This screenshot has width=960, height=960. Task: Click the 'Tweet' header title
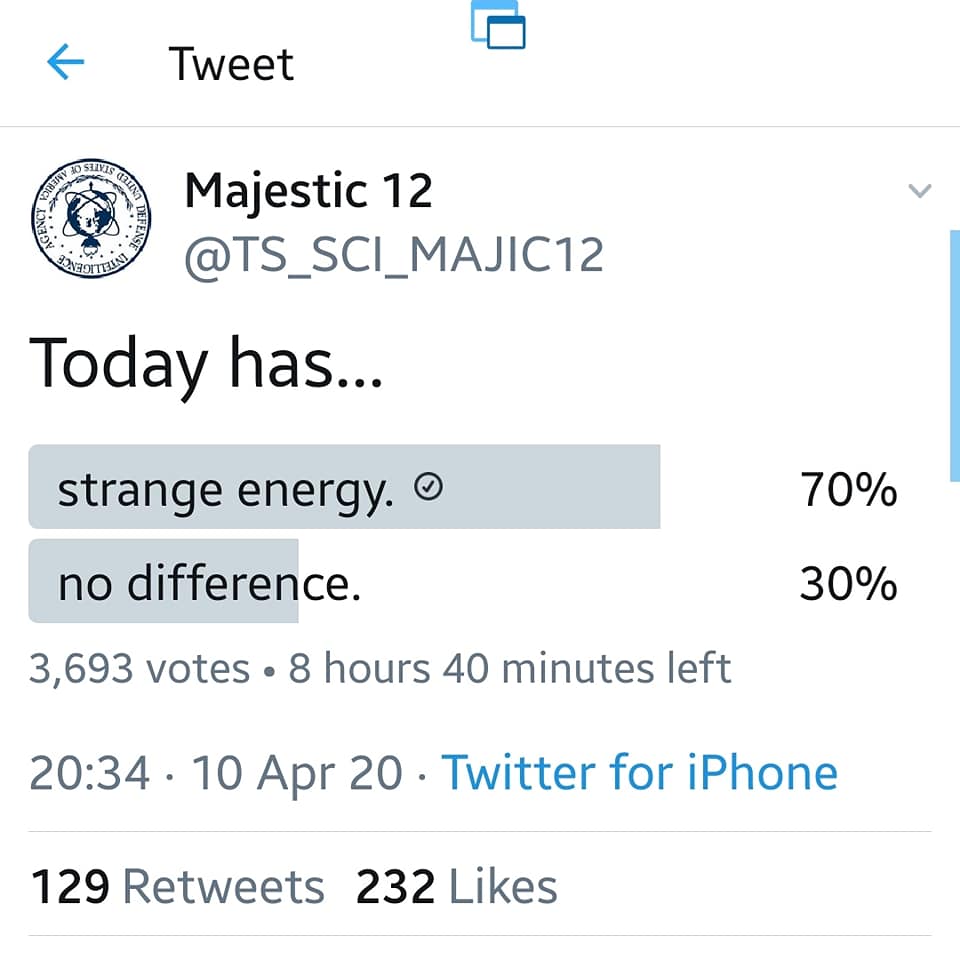point(231,64)
